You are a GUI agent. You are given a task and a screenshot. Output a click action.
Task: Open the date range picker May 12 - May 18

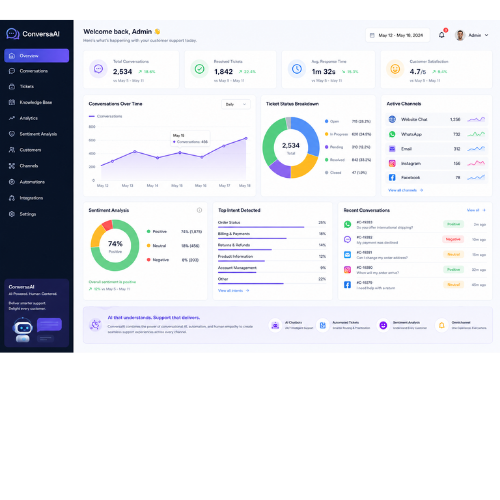point(397,35)
